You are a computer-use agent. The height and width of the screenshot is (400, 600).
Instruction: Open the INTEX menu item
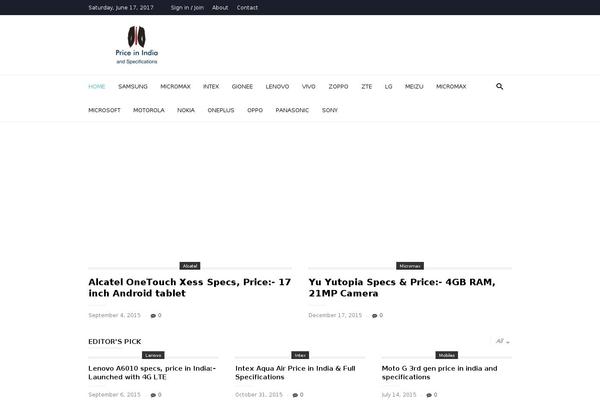click(x=211, y=87)
